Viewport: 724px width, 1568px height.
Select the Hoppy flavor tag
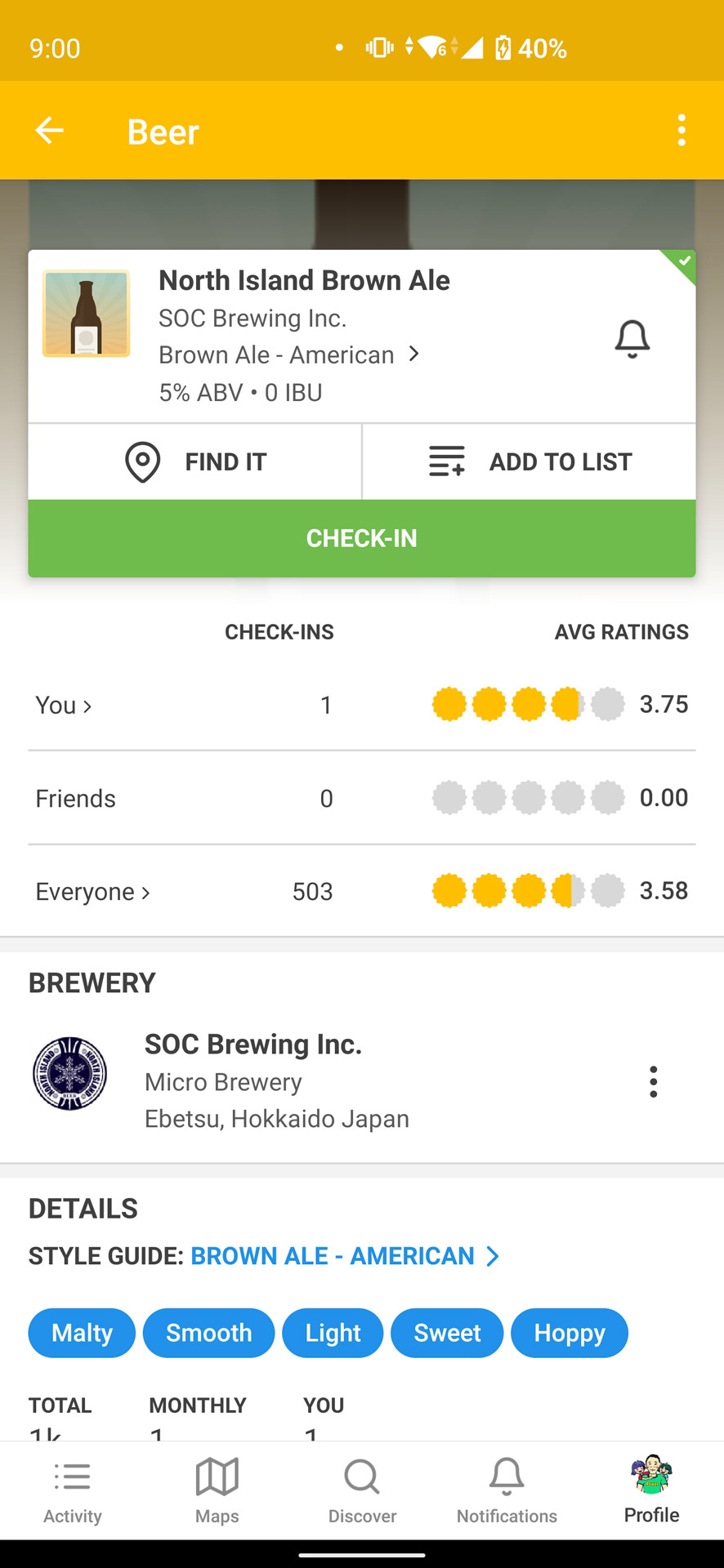point(570,1333)
